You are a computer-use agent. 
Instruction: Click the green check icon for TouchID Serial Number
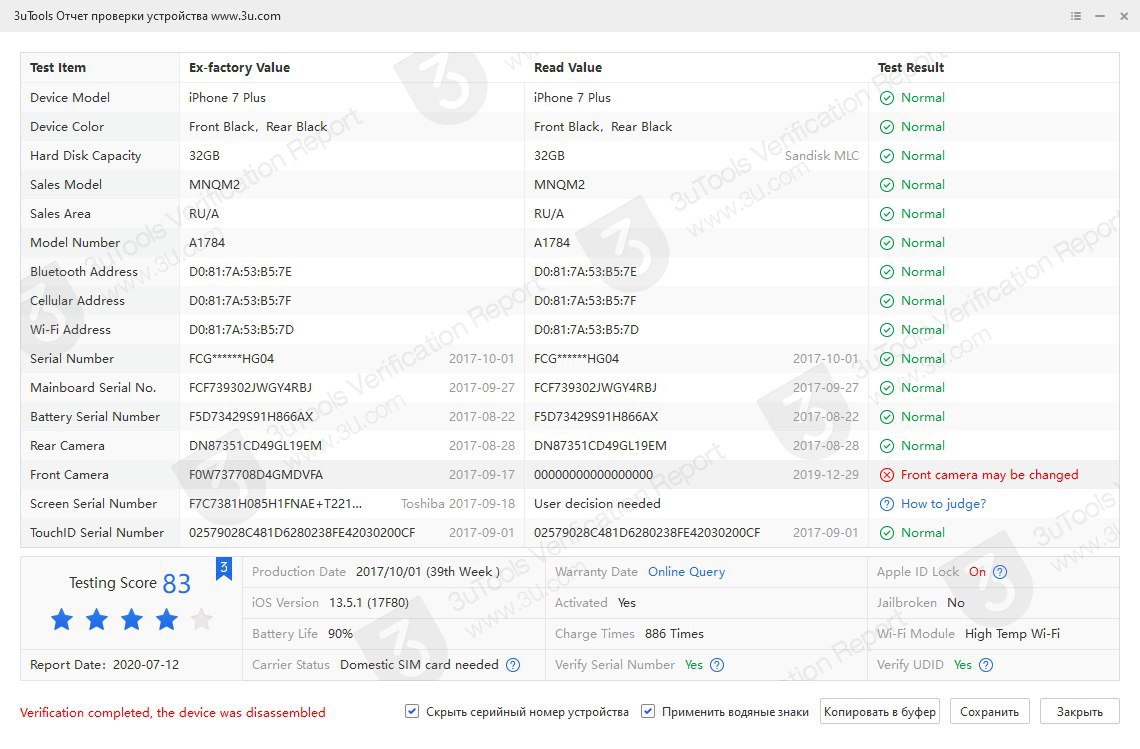tap(887, 533)
